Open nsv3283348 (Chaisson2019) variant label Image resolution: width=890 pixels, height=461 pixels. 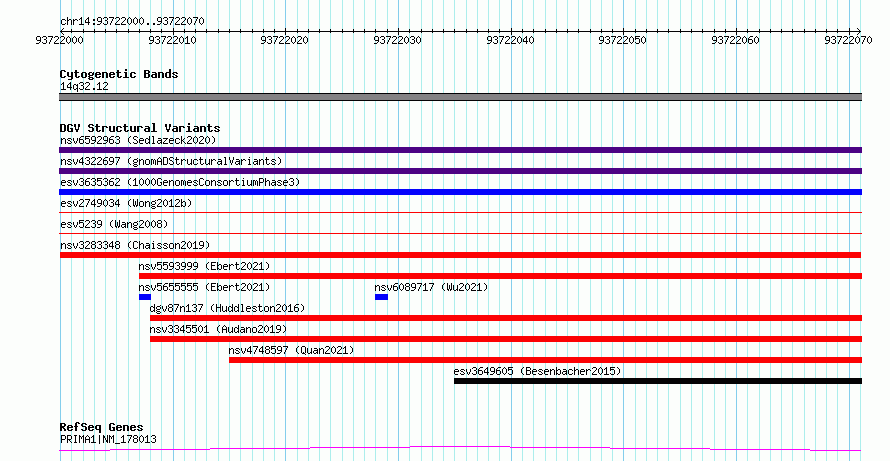pos(135,245)
